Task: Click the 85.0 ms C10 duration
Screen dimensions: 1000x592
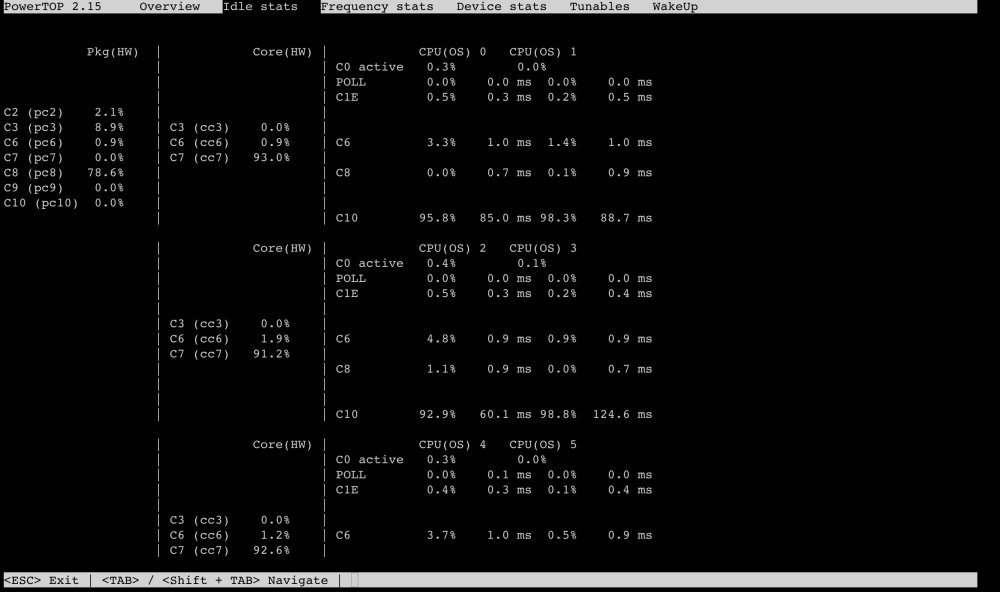Action: (x=505, y=218)
